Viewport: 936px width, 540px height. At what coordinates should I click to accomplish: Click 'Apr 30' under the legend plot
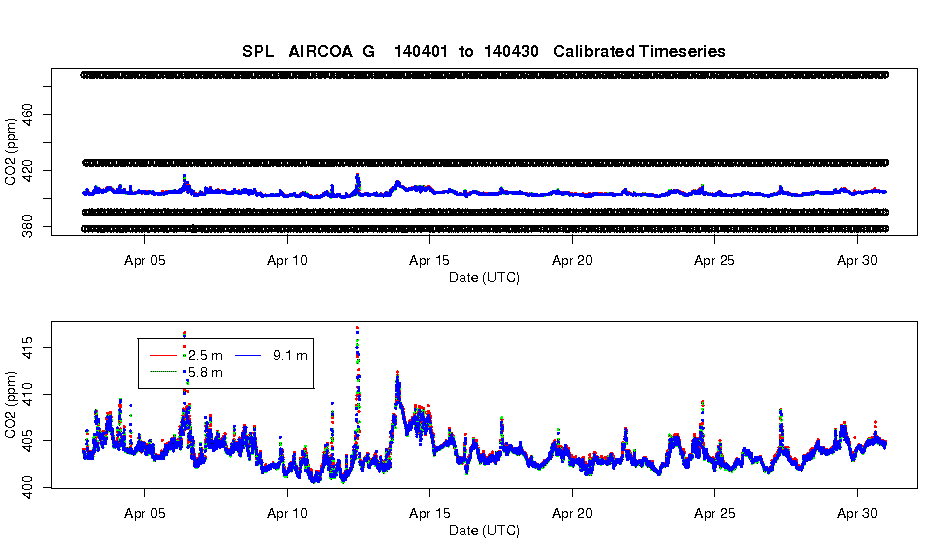[857, 514]
